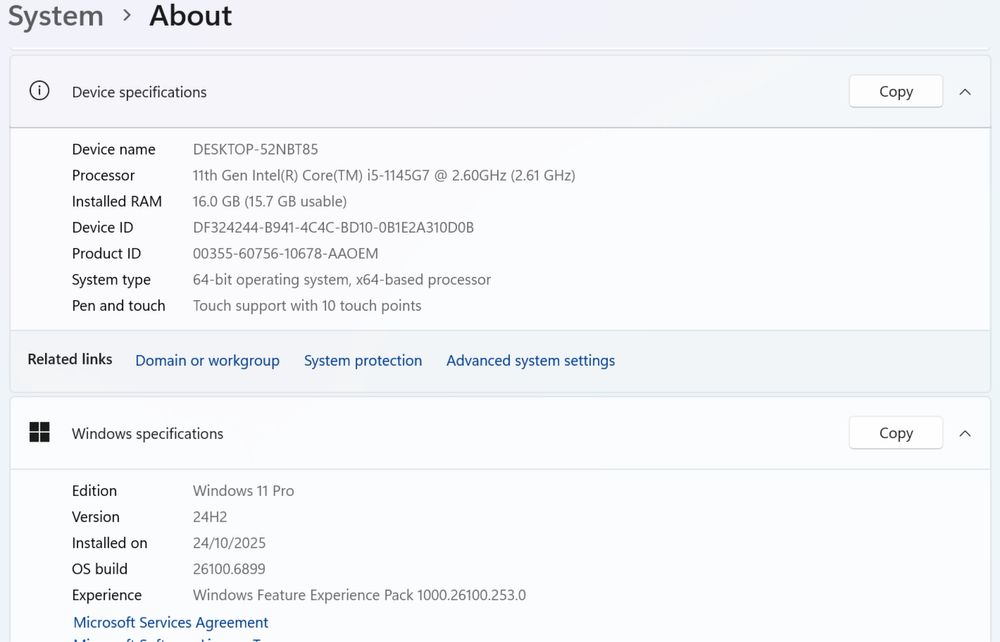Click the Device specifications header title
The height and width of the screenshot is (642, 1000).
tap(139, 92)
